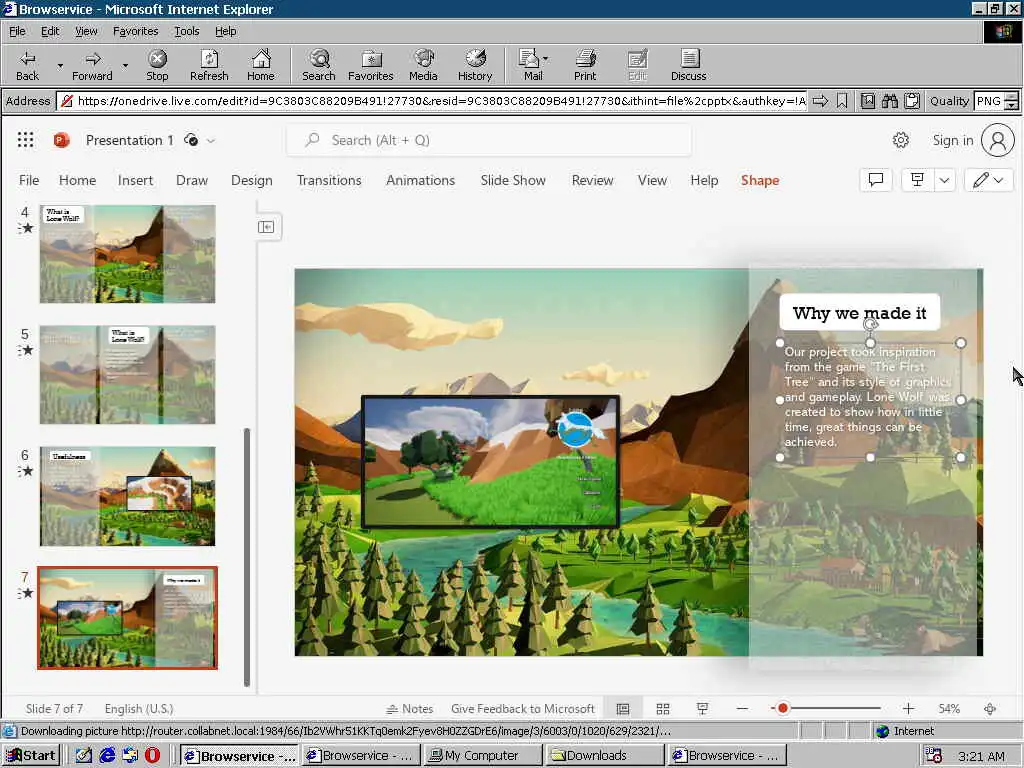Screen dimensions: 1024x768
Task: Switch to the Transitions ribbon tab
Action: pyautogui.click(x=329, y=180)
